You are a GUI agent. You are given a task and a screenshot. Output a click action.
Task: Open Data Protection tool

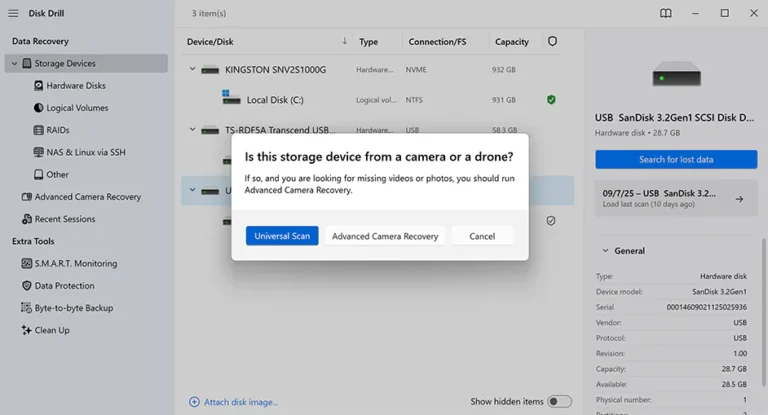[x=64, y=286]
